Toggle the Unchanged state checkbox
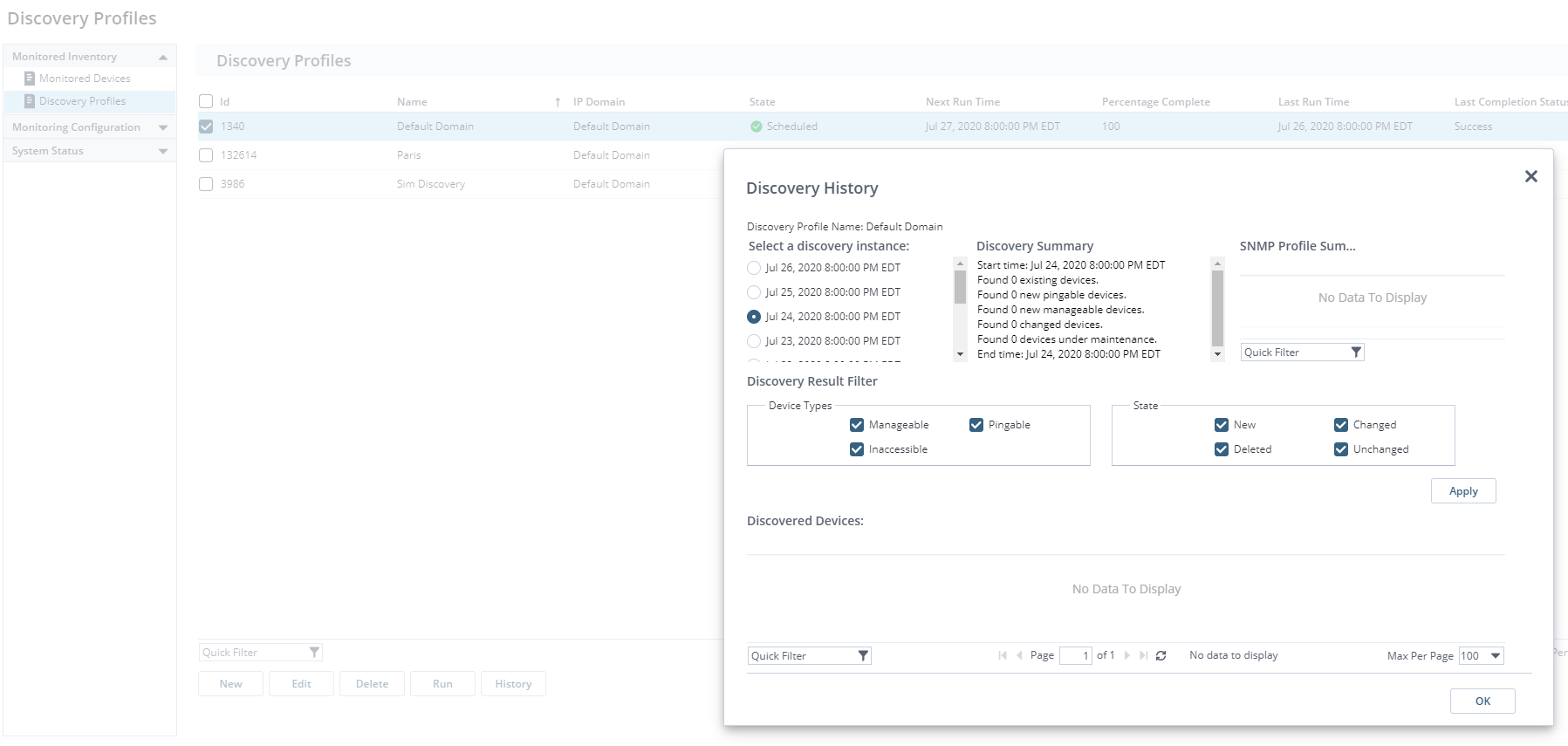 tap(1341, 449)
